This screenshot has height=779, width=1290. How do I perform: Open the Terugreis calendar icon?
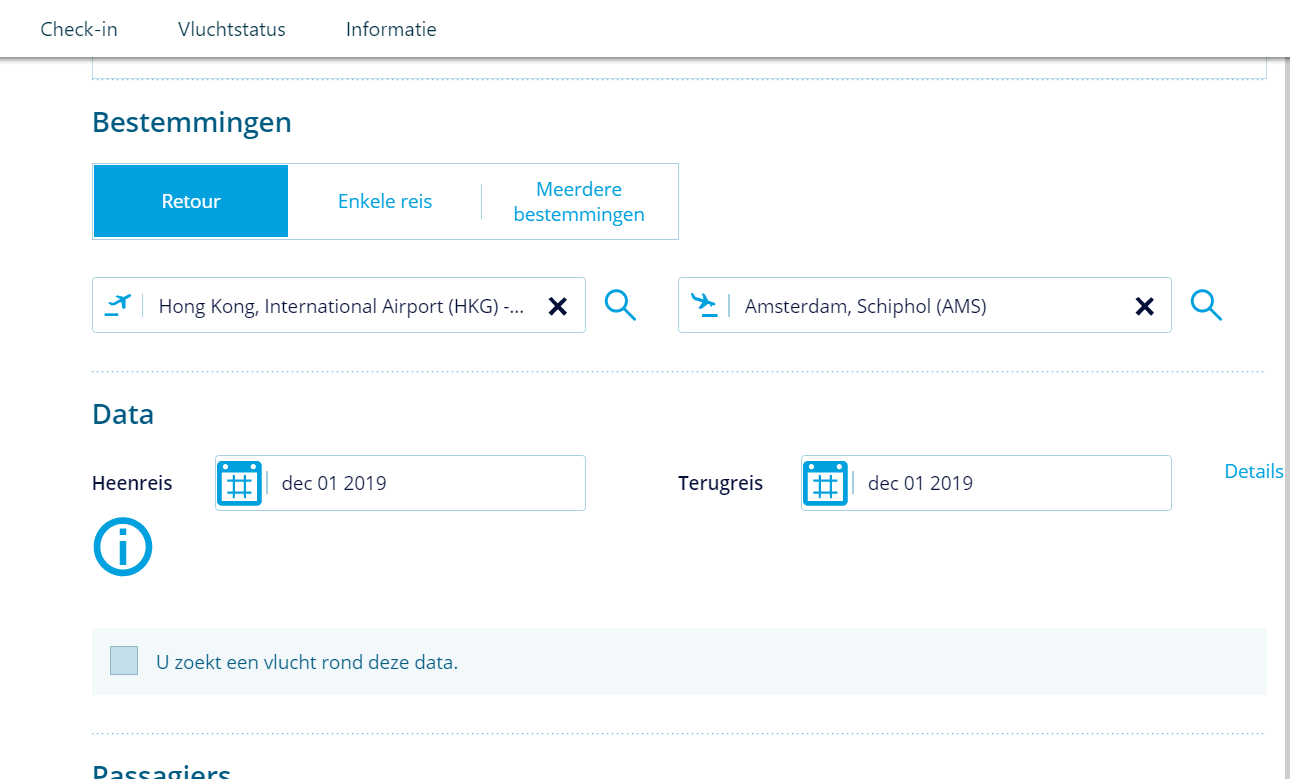pos(826,484)
